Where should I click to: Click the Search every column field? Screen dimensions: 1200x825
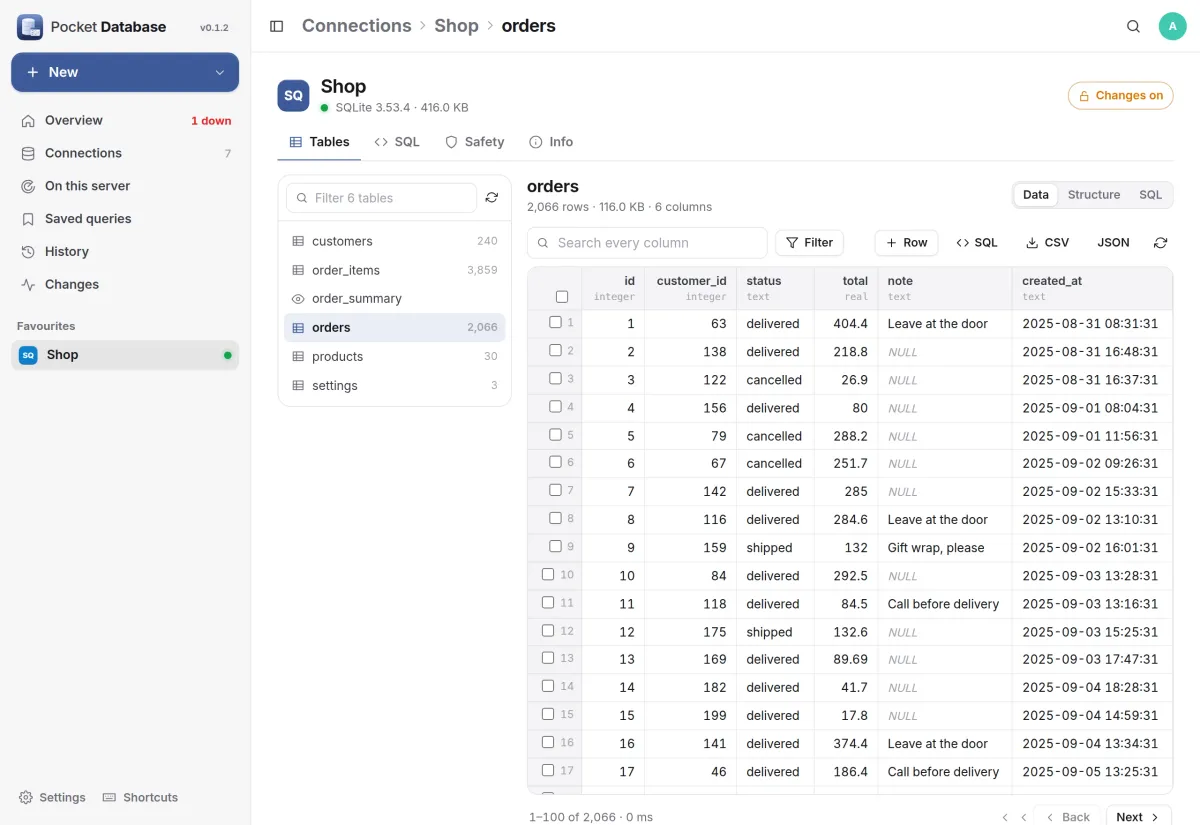pyautogui.click(x=647, y=243)
